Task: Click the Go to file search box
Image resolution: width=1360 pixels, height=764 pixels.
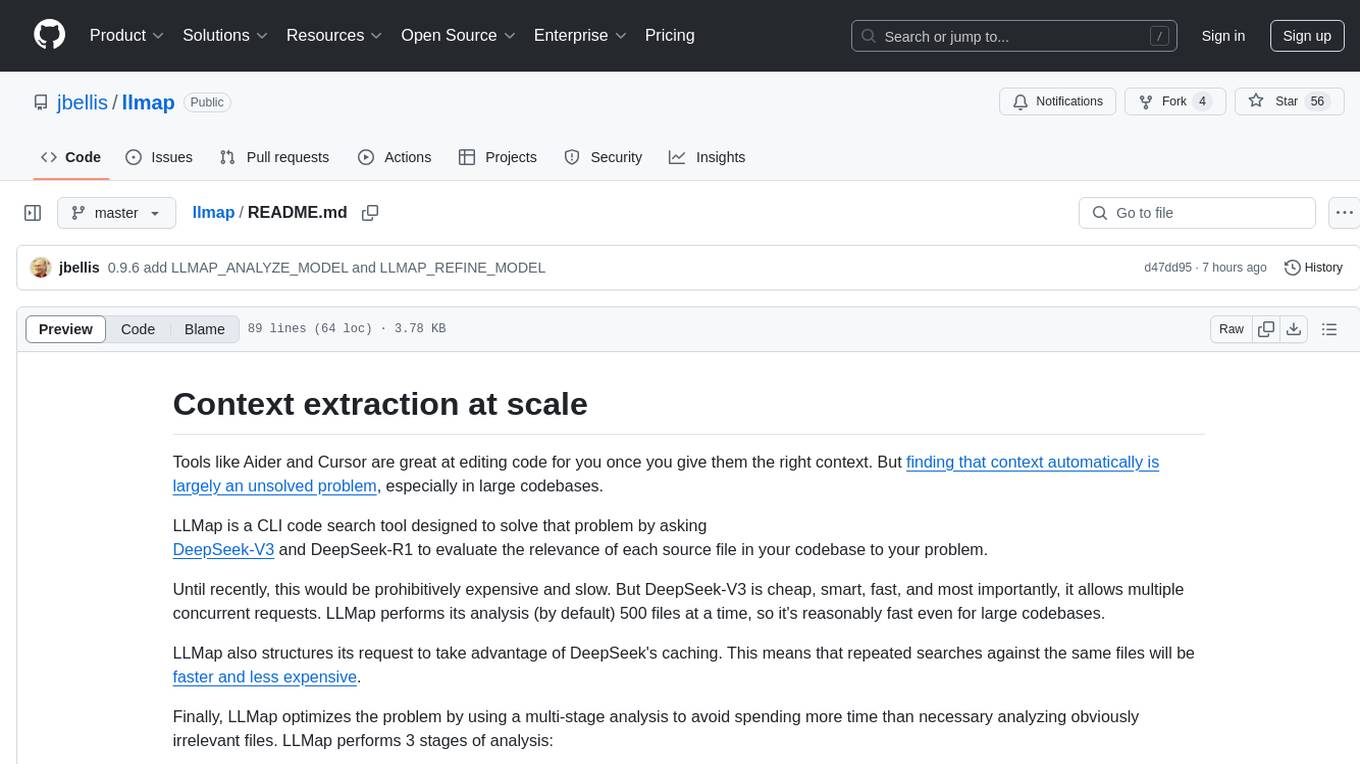Action: pos(1197,213)
